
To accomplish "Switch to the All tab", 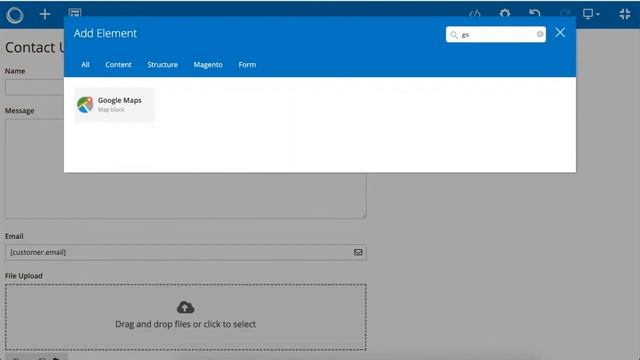I will point(85,64).
